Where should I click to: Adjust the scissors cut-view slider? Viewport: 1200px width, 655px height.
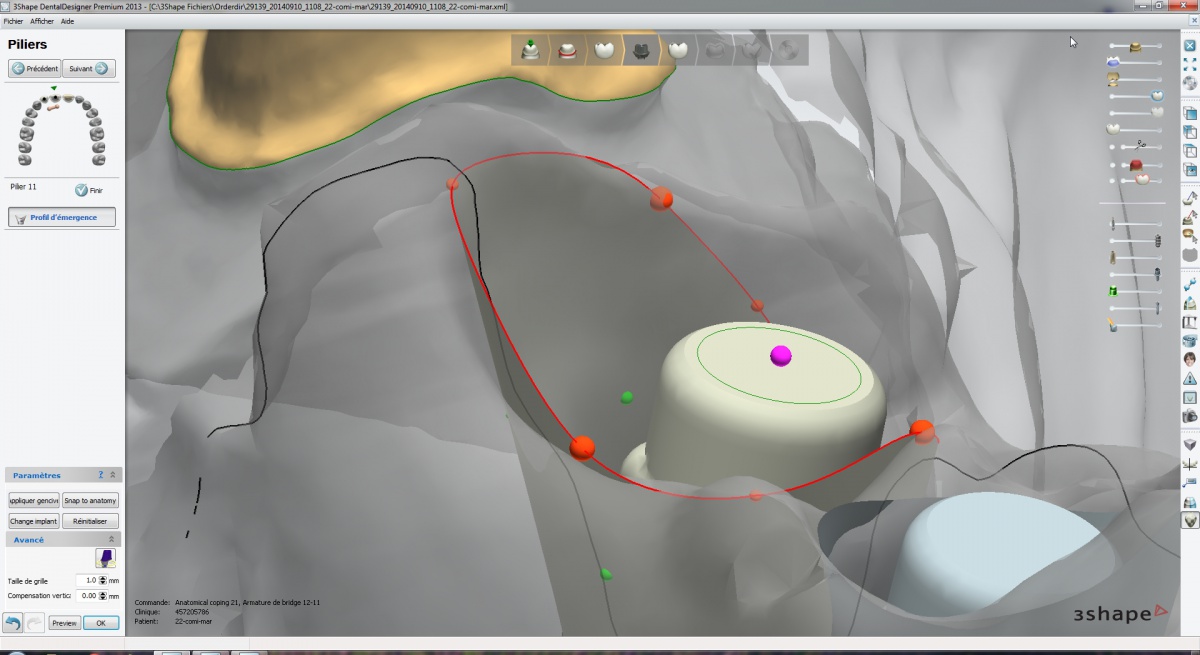coord(1138,146)
